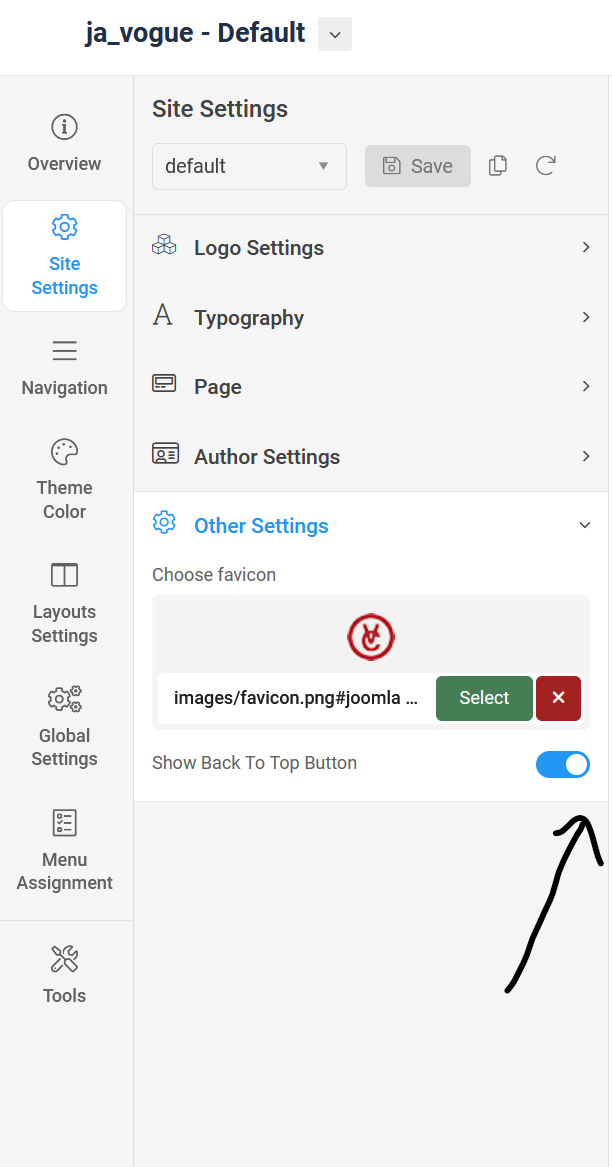
Task: Click the Save button
Action: [418, 166]
